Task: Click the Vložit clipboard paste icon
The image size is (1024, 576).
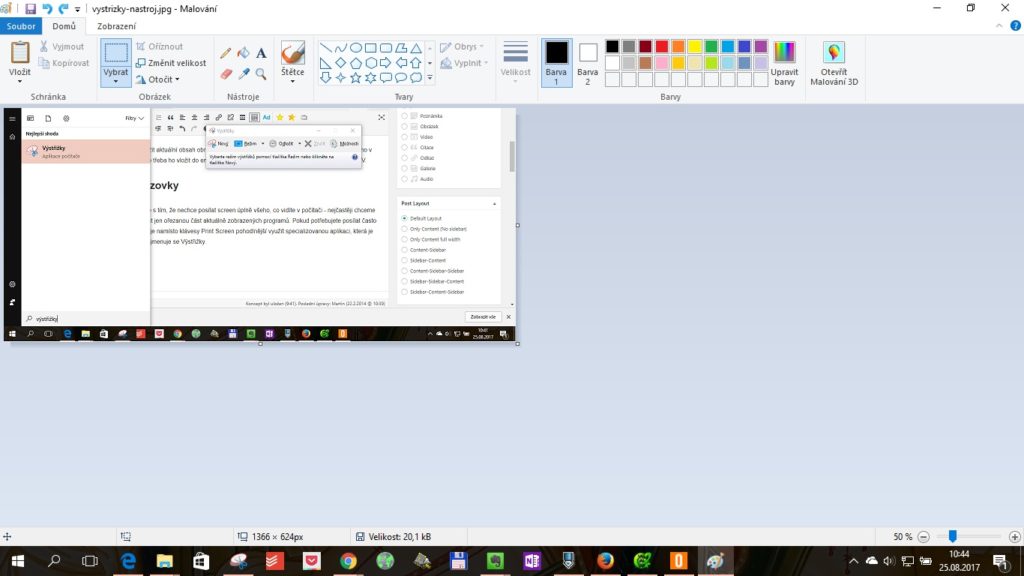Action: (x=20, y=52)
